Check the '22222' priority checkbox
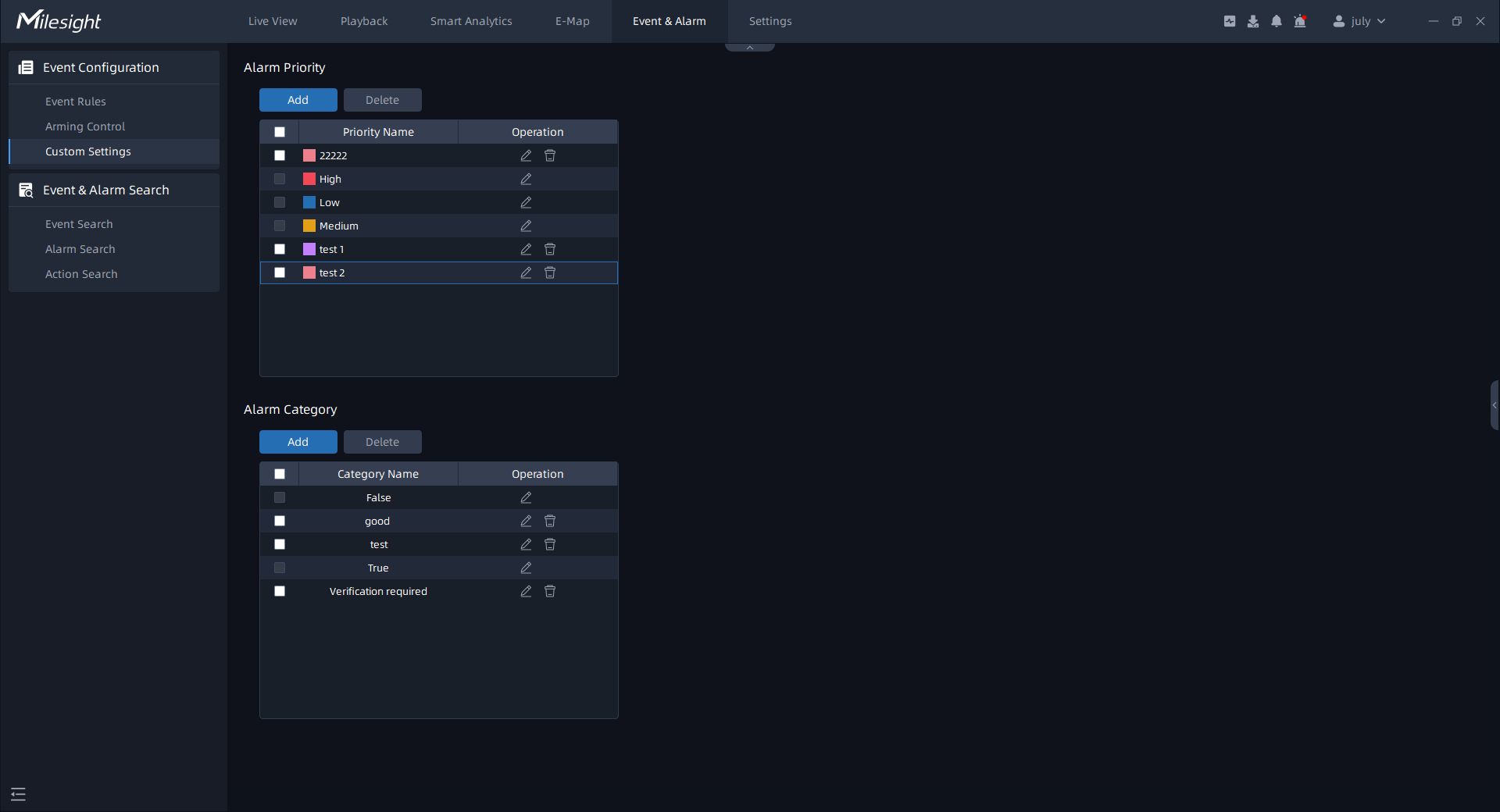 280,155
